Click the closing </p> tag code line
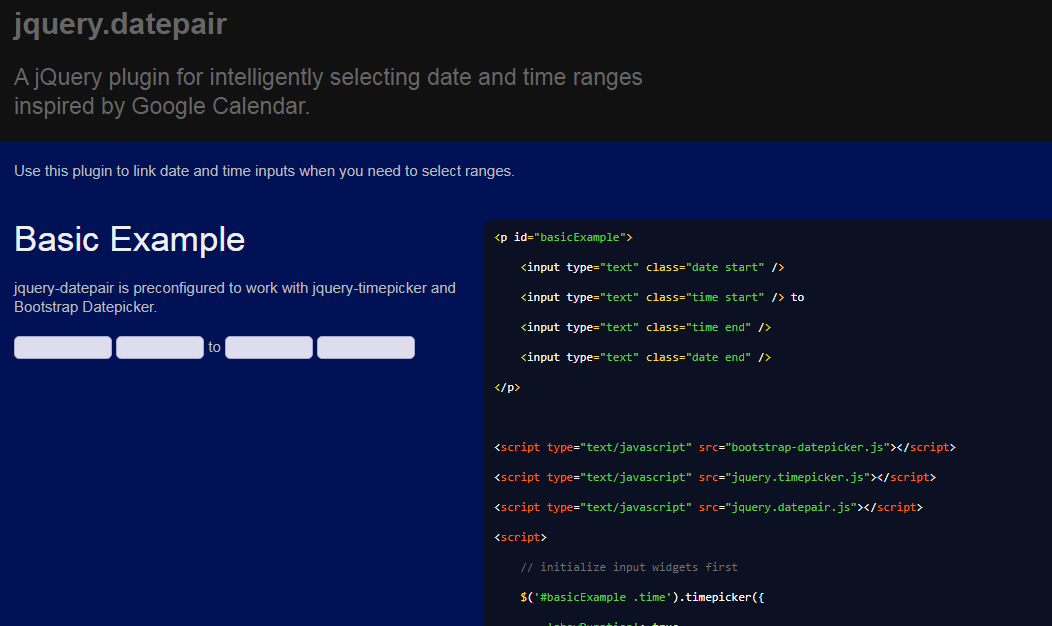The height and width of the screenshot is (626, 1052). click(x=507, y=388)
